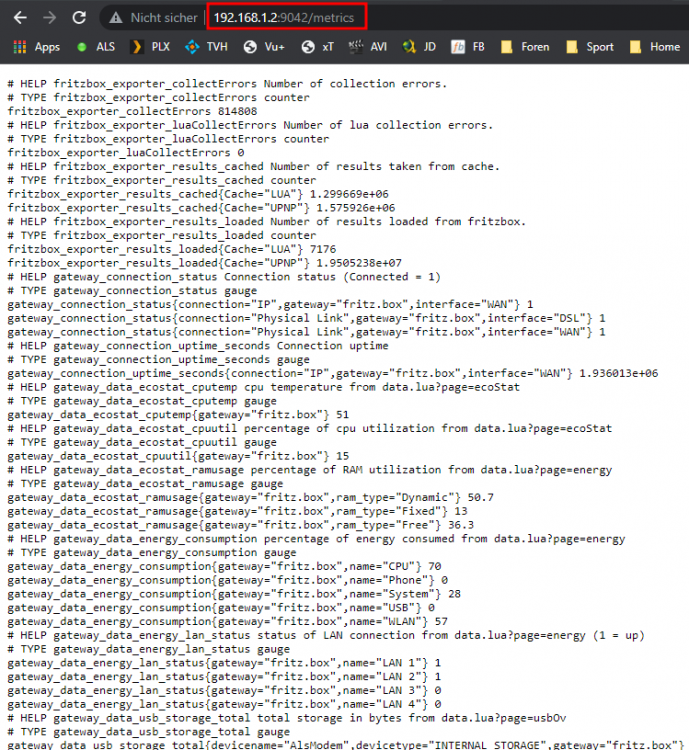Open the AVI bookmark

tap(368, 47)
